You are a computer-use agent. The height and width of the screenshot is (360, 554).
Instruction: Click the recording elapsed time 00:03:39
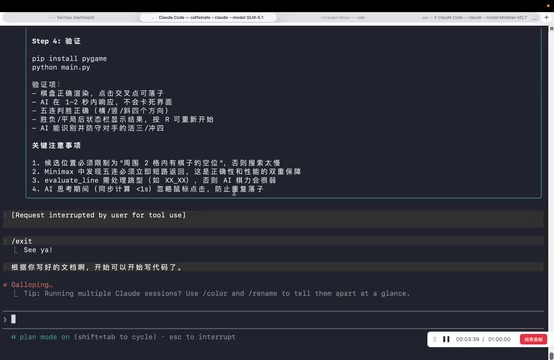point(467,339)
